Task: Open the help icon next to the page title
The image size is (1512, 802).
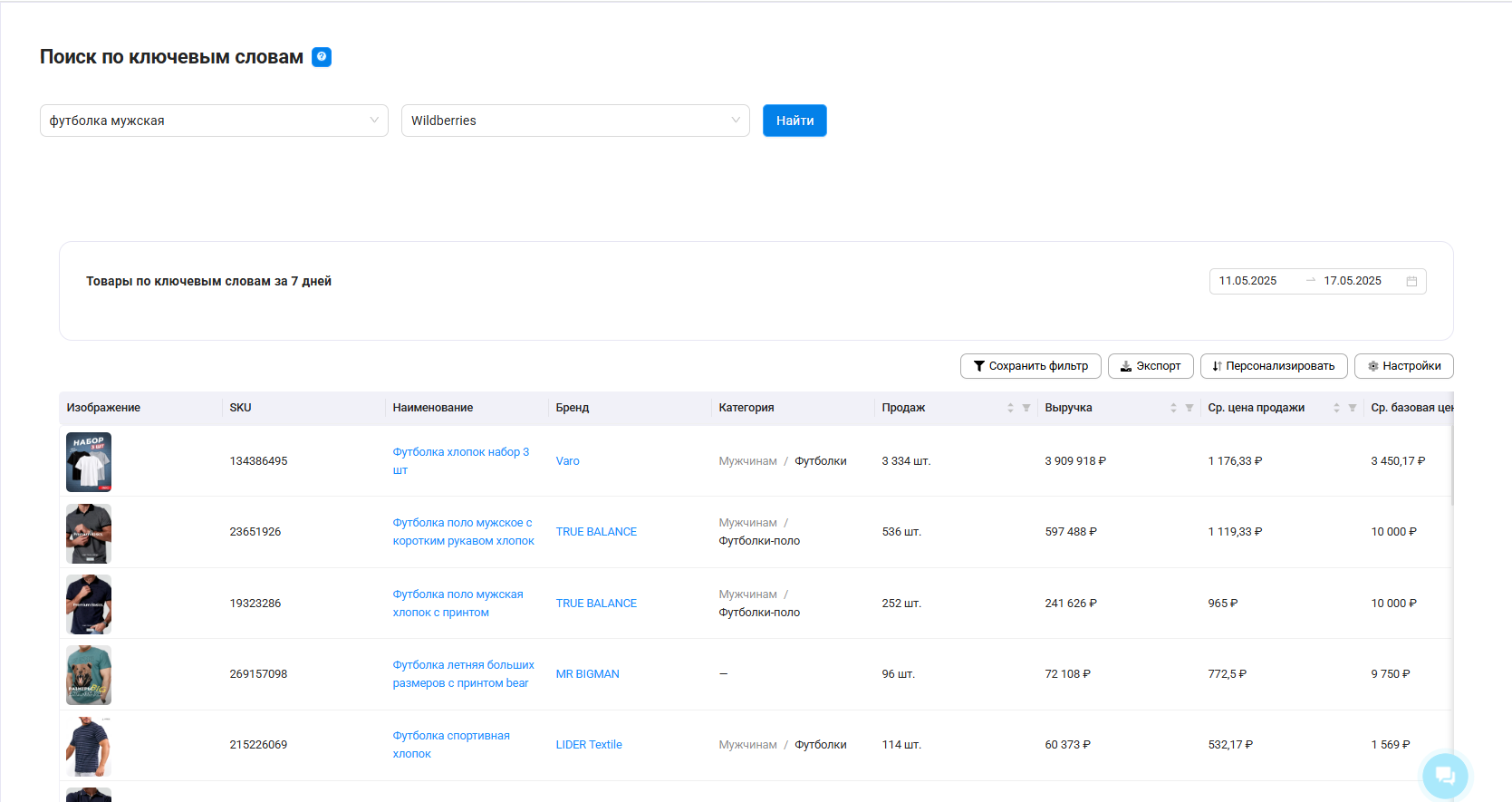Action: tap(322, 57)
